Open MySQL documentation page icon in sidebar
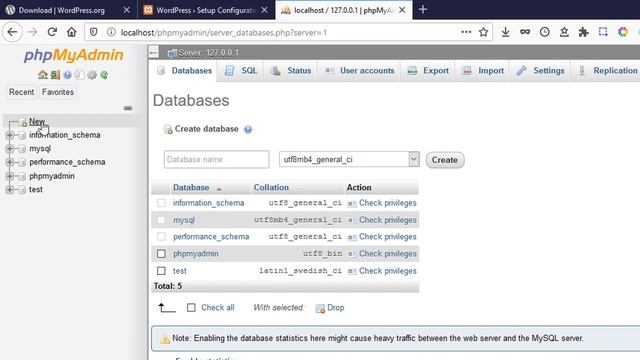The width and height of the screenshot is (640, 360). (x=80, y=75)
